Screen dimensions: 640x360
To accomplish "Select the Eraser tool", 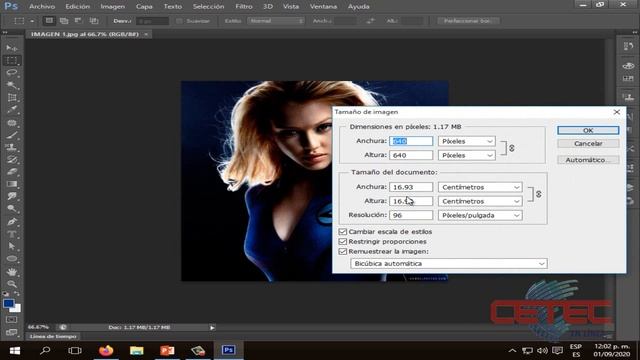I will [x=11, y=171].
